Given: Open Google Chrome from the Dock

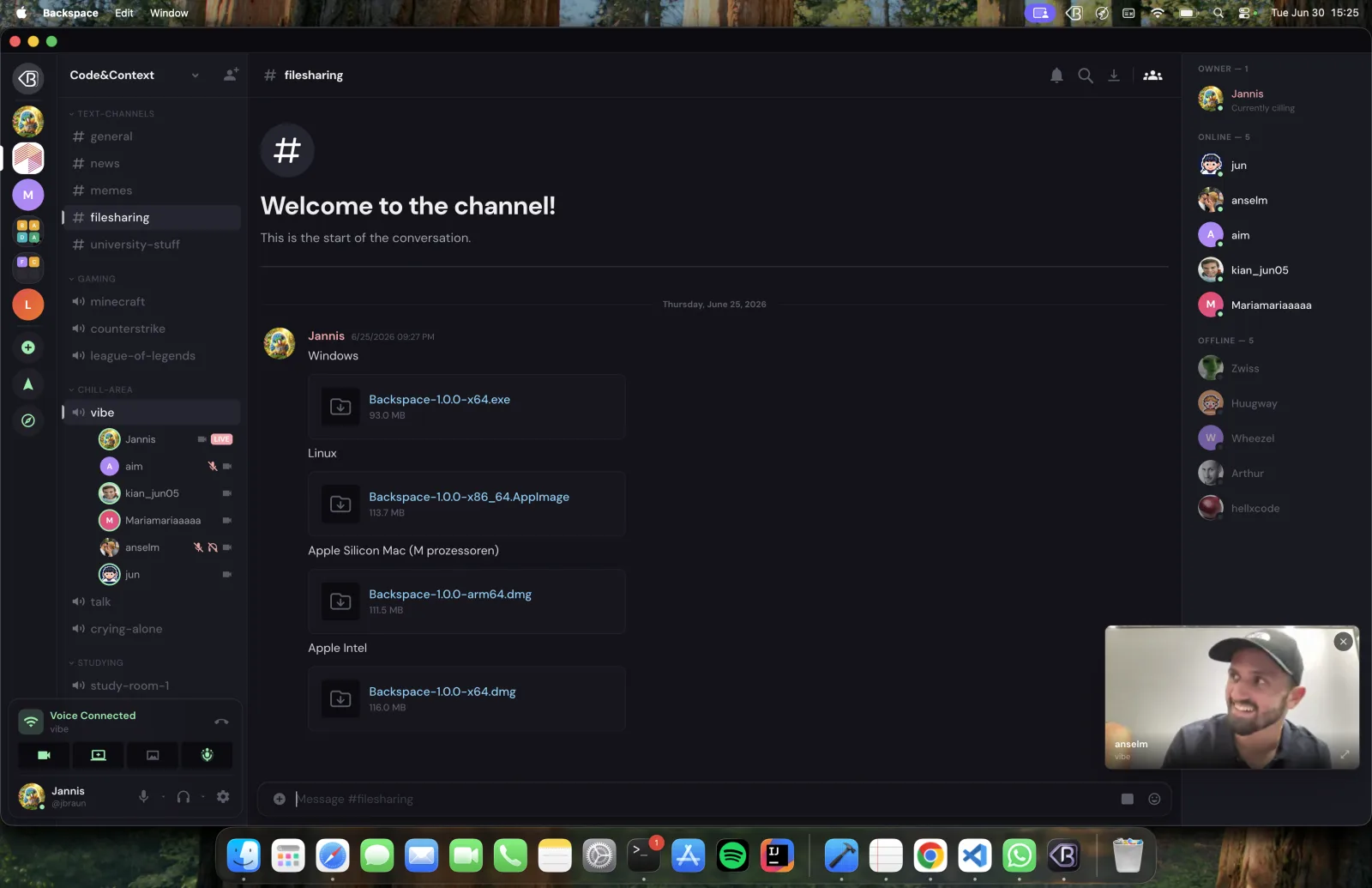Looking at the screenshot, I should click(930, 855).
